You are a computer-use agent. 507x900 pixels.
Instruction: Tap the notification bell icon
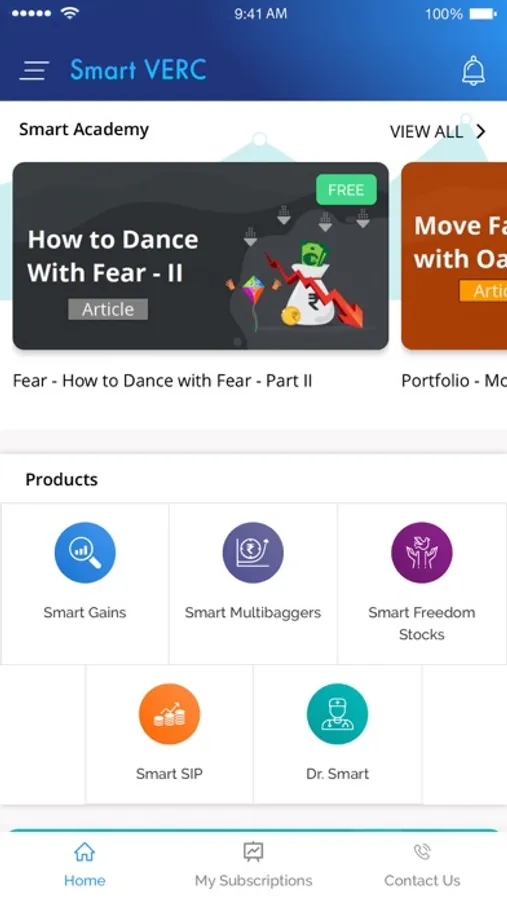click(x=473, y=71)
